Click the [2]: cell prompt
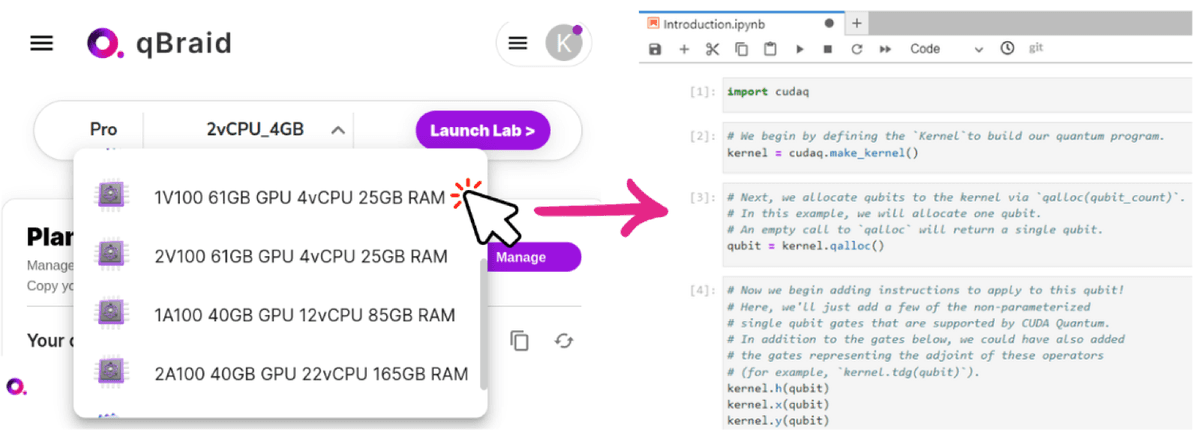 pos(702,135)
